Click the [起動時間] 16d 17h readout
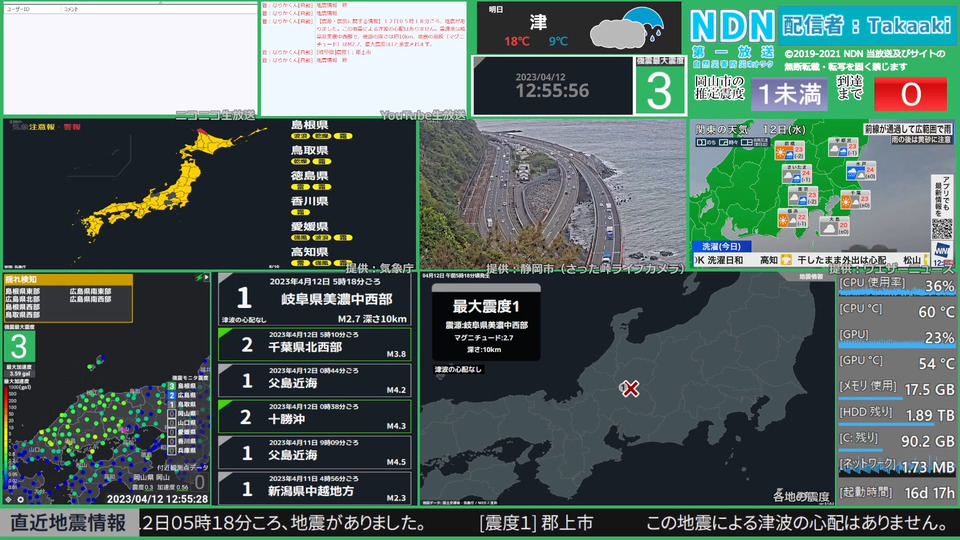Image resolution: width=960 pixels, height=540 pixels. point(896,492)
